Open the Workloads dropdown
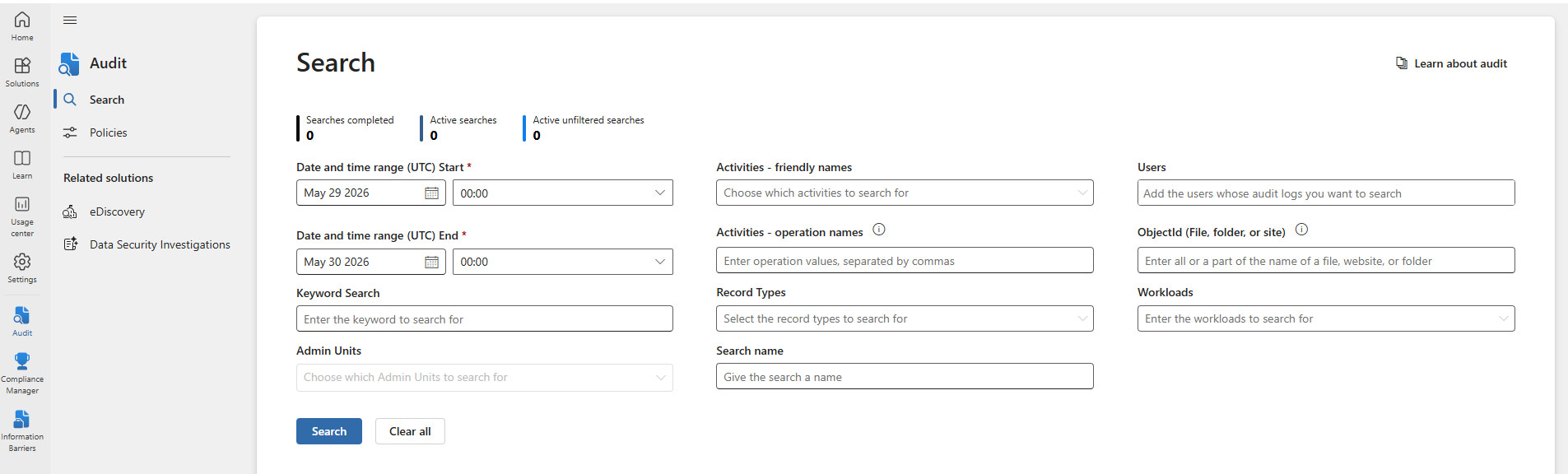The height and width of the screenshot is (474, 1568). [1326, 318]
